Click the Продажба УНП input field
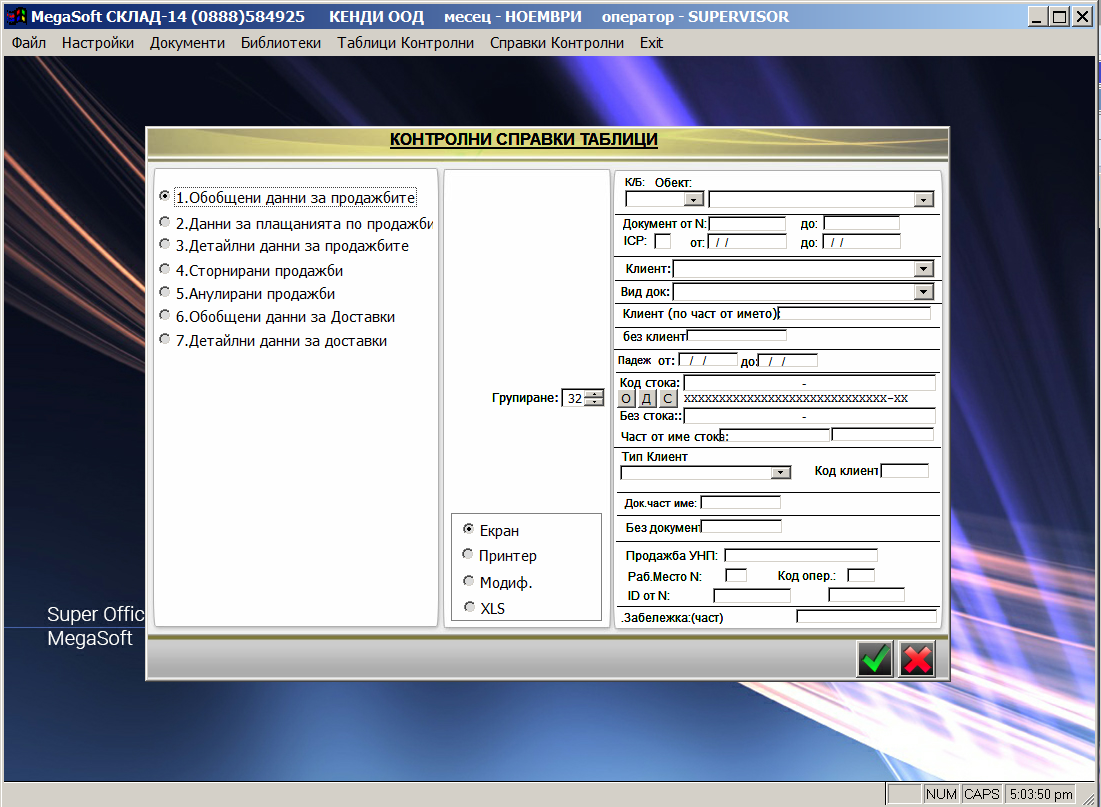 tap(800, 555)
